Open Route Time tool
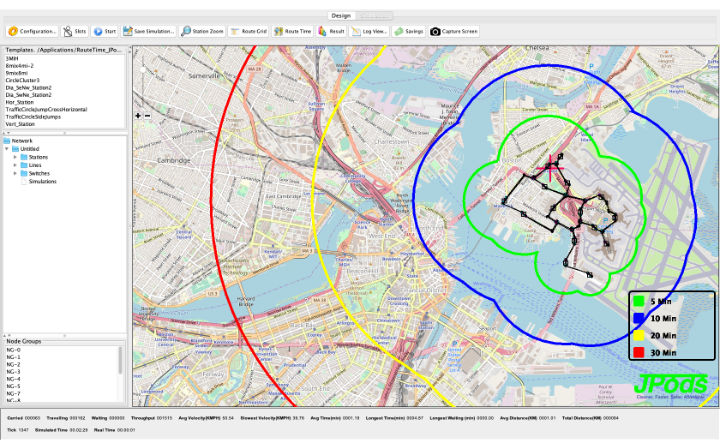The width and height of the screenshot is (720, 440). coord(292,31)
